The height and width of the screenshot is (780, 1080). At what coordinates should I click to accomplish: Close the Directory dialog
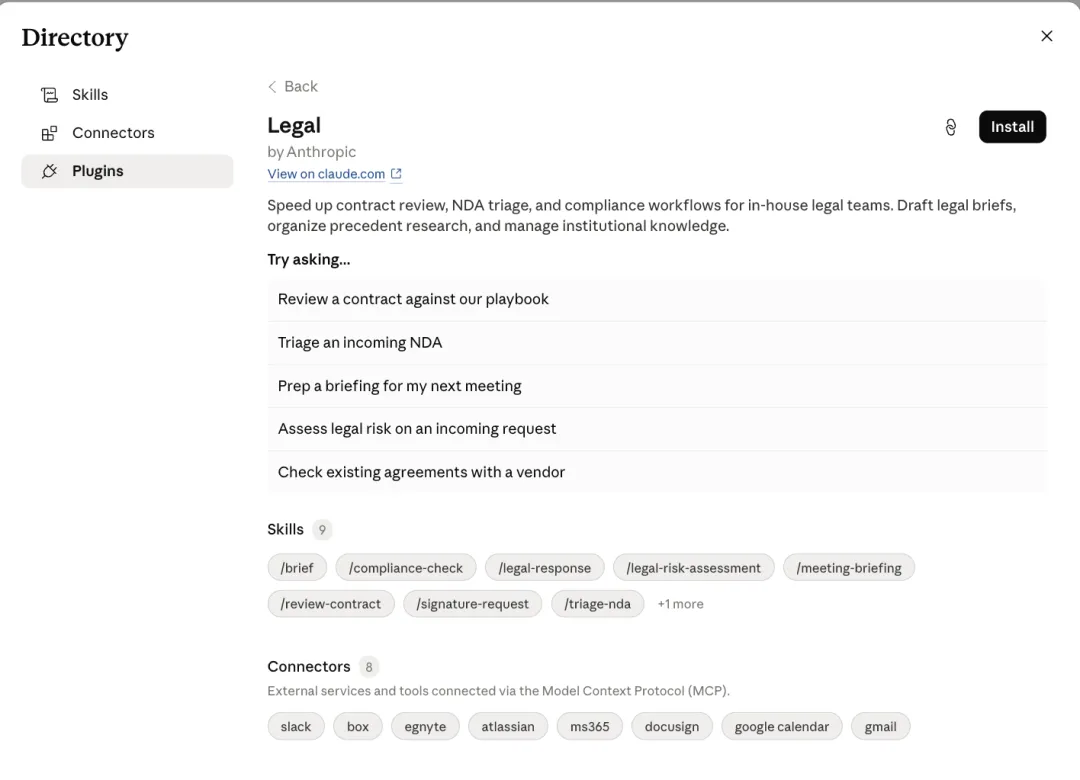tap(1046, 36)
